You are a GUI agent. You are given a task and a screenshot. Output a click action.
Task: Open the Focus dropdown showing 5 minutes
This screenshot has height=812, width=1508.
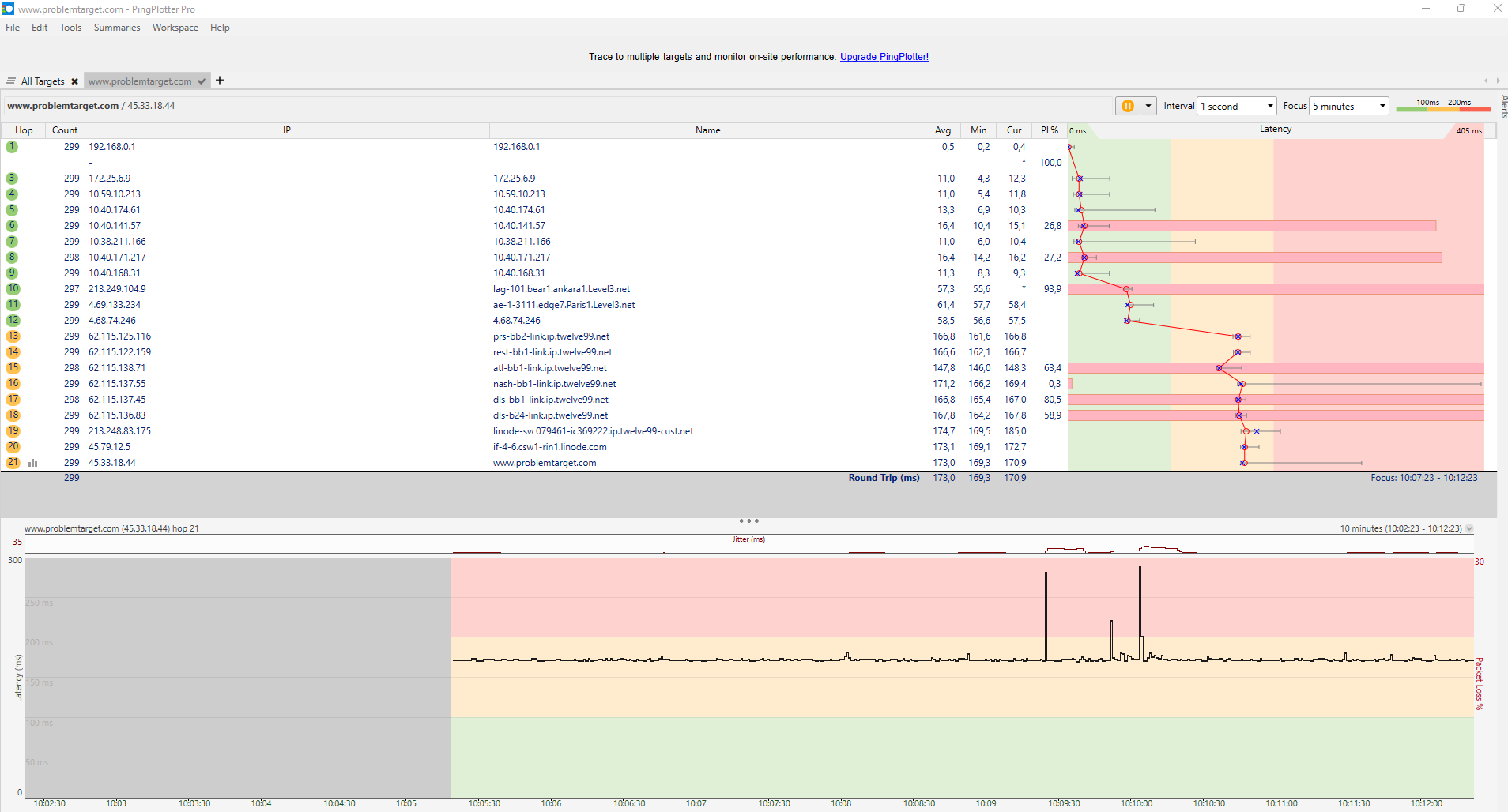[x=1349, y=106]
